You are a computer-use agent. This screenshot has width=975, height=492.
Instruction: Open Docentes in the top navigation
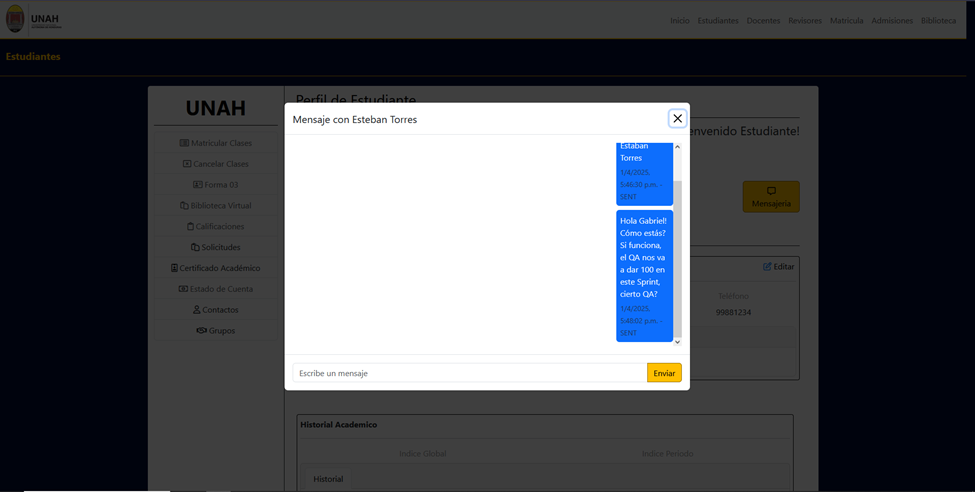pos(763,21)
